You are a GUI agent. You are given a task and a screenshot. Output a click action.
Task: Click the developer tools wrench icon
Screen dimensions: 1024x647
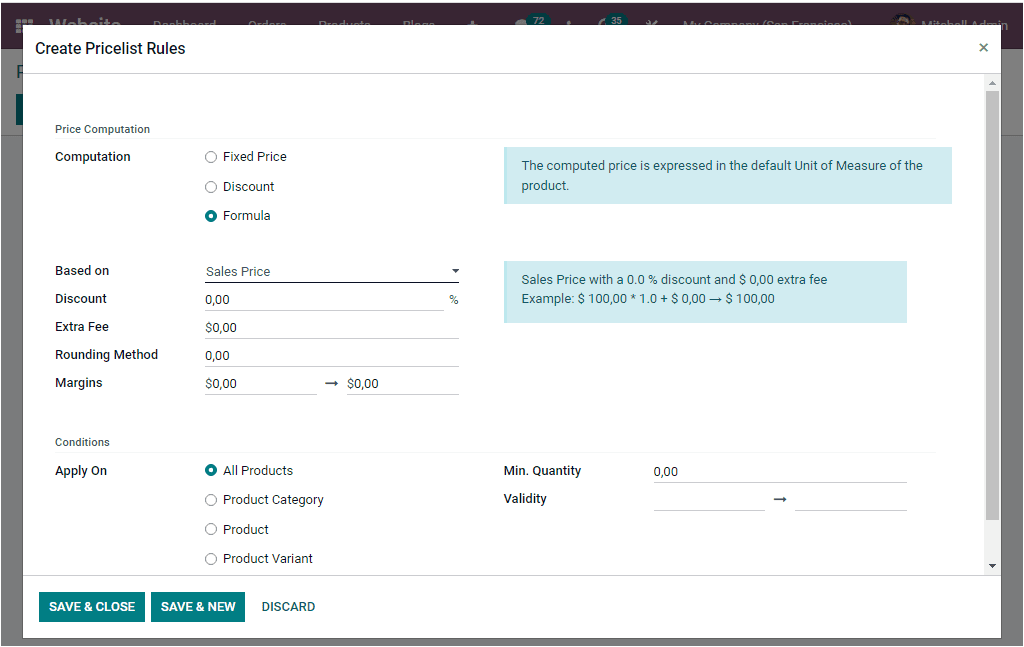coord(651,25)
